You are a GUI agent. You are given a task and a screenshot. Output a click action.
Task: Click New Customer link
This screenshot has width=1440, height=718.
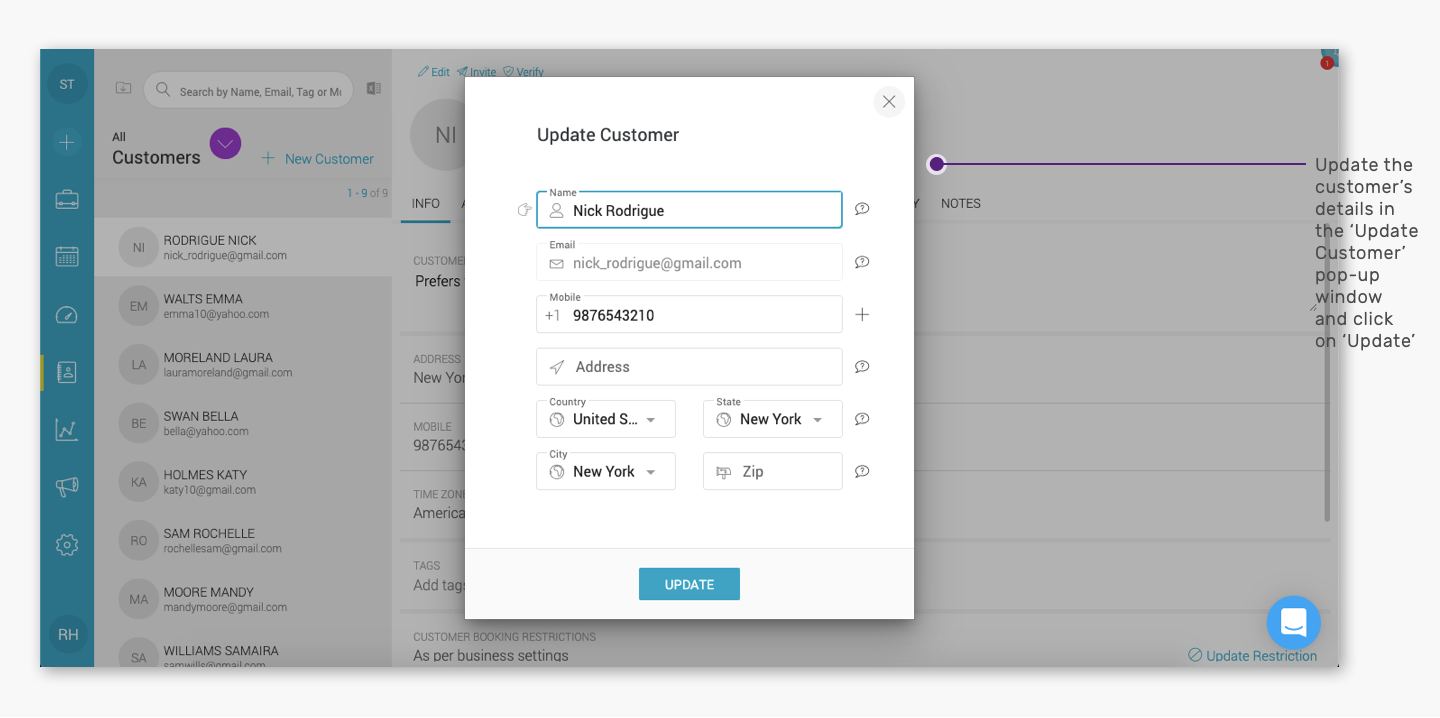tap(318, 158)
